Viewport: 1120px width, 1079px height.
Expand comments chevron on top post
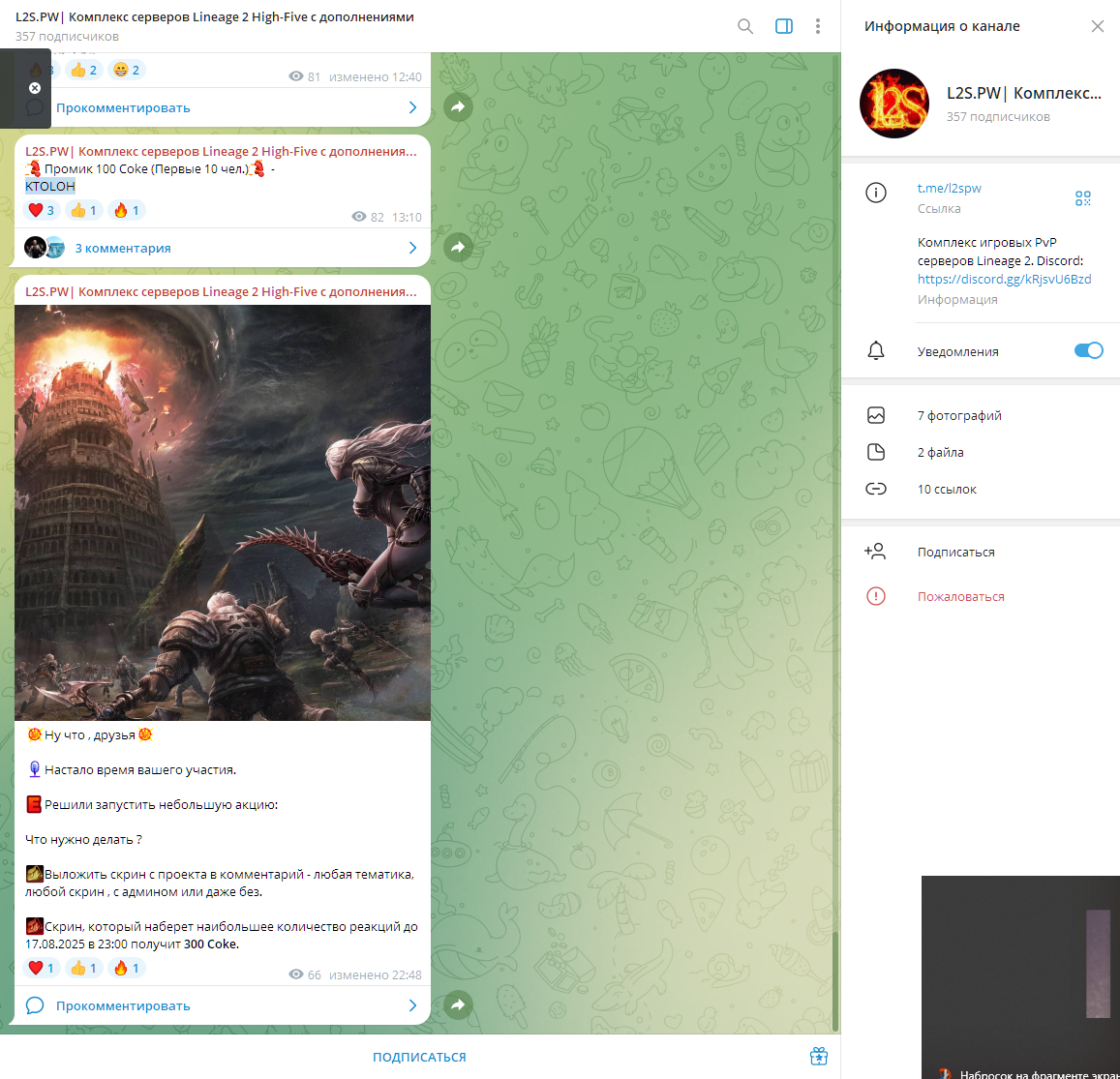pos(412,107)
